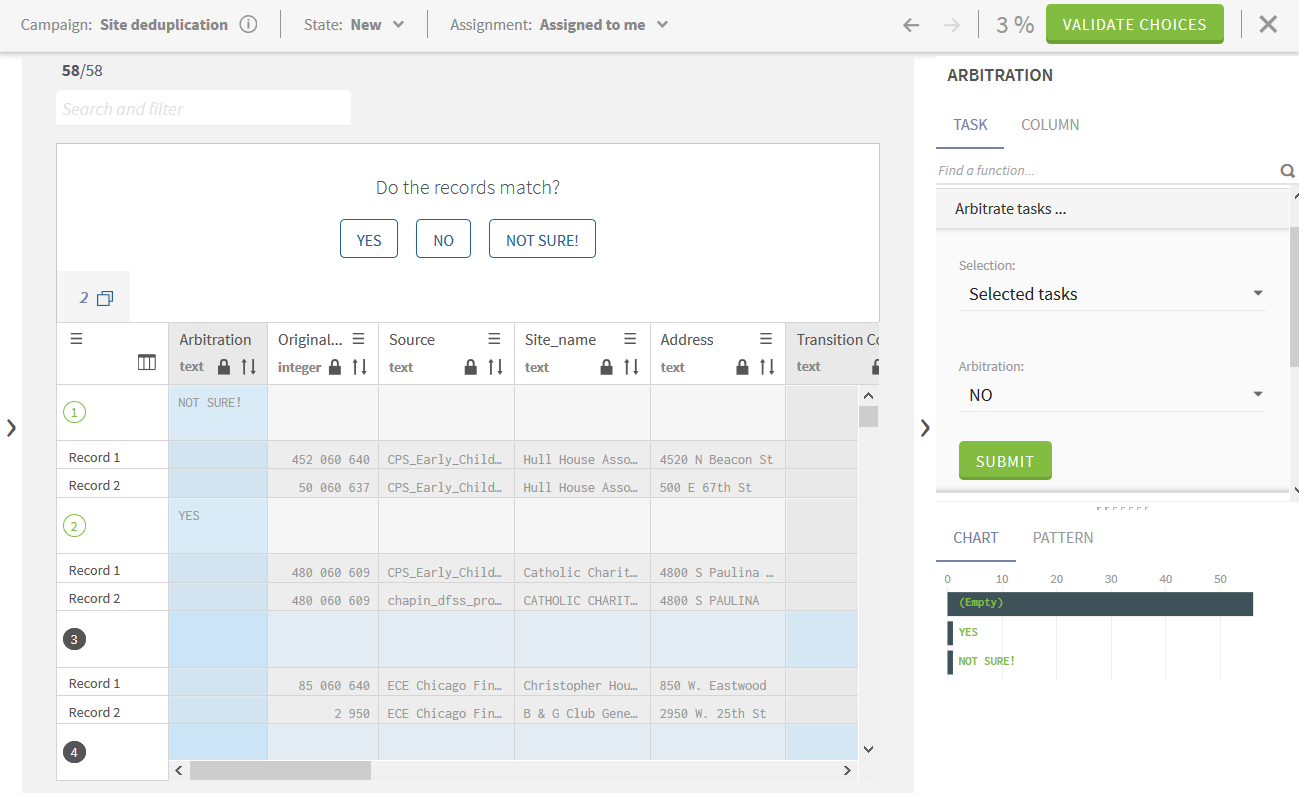Select task group 2 circle
This screenshot has width=1299, height=795.
click(75, 525)
